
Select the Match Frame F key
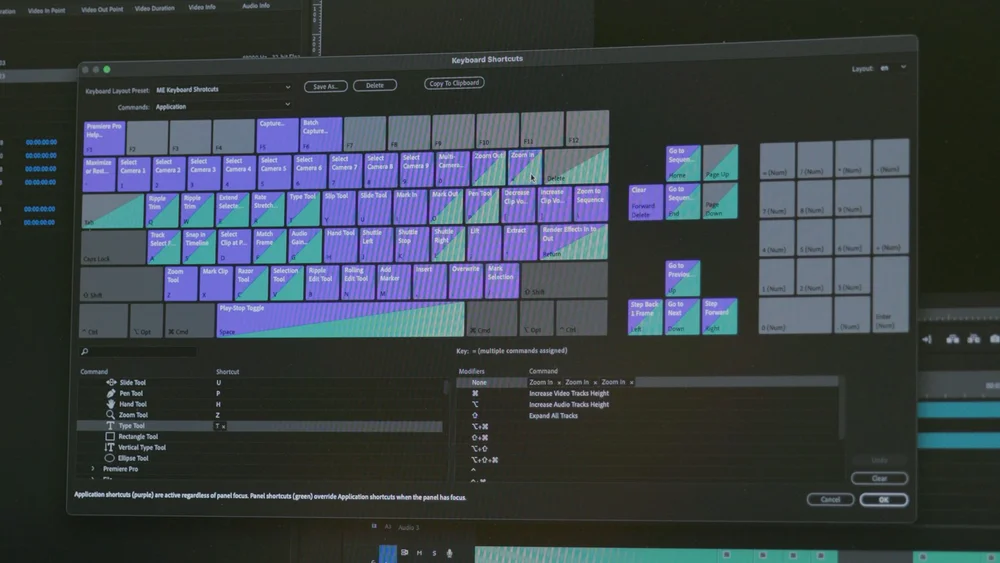(x=270, y=246)
